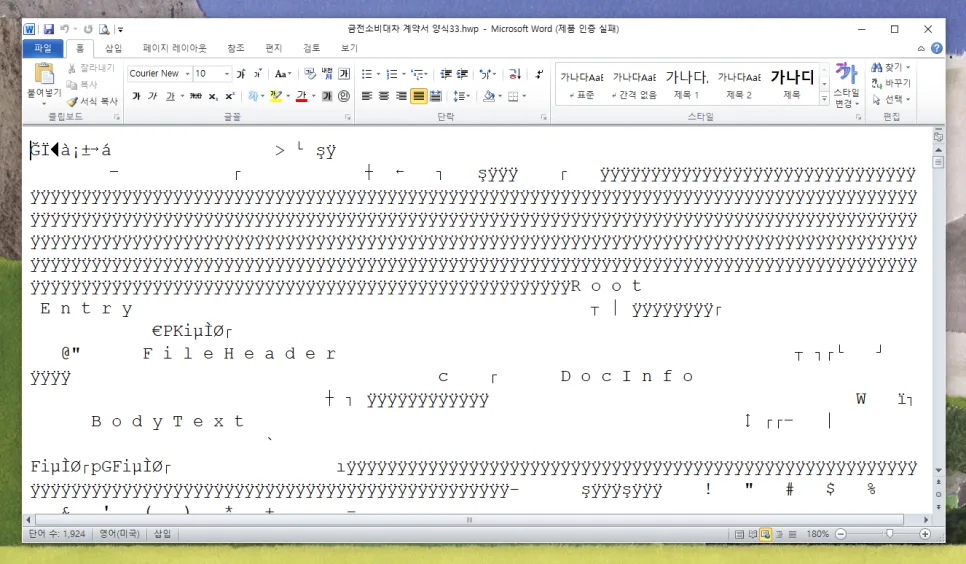Screen dimensions: 966x564
Task: Click the Bullets list icon
Action: click(x=367, y=74)
